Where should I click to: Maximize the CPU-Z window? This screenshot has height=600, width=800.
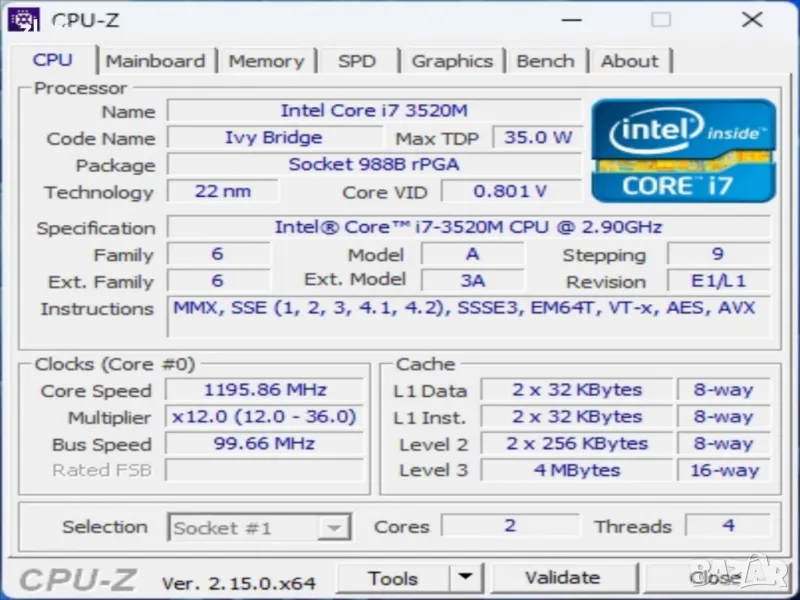[661, 20]
